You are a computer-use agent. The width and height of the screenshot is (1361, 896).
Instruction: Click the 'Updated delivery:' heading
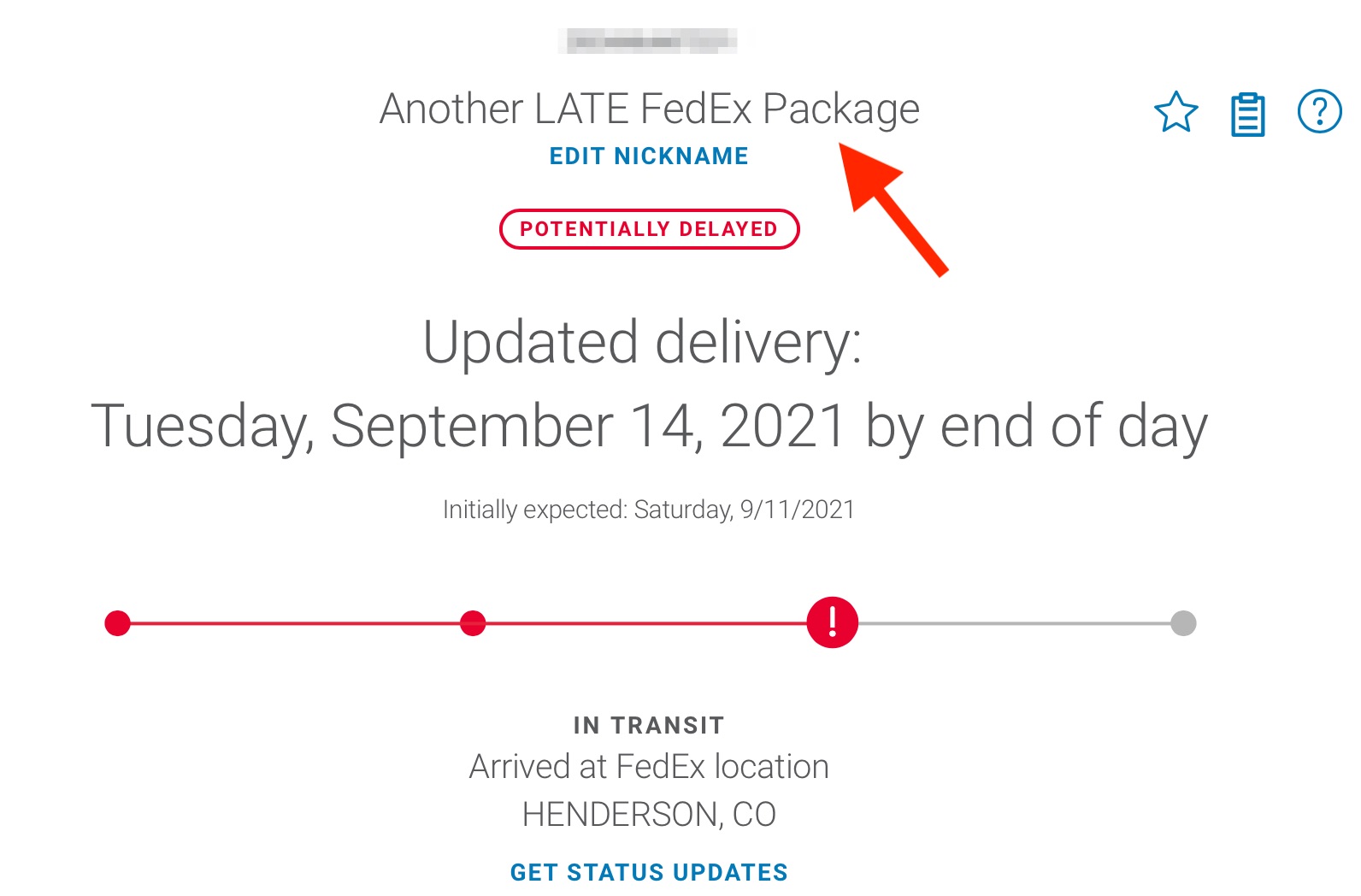pyautogui.click(x=643, y=342)
